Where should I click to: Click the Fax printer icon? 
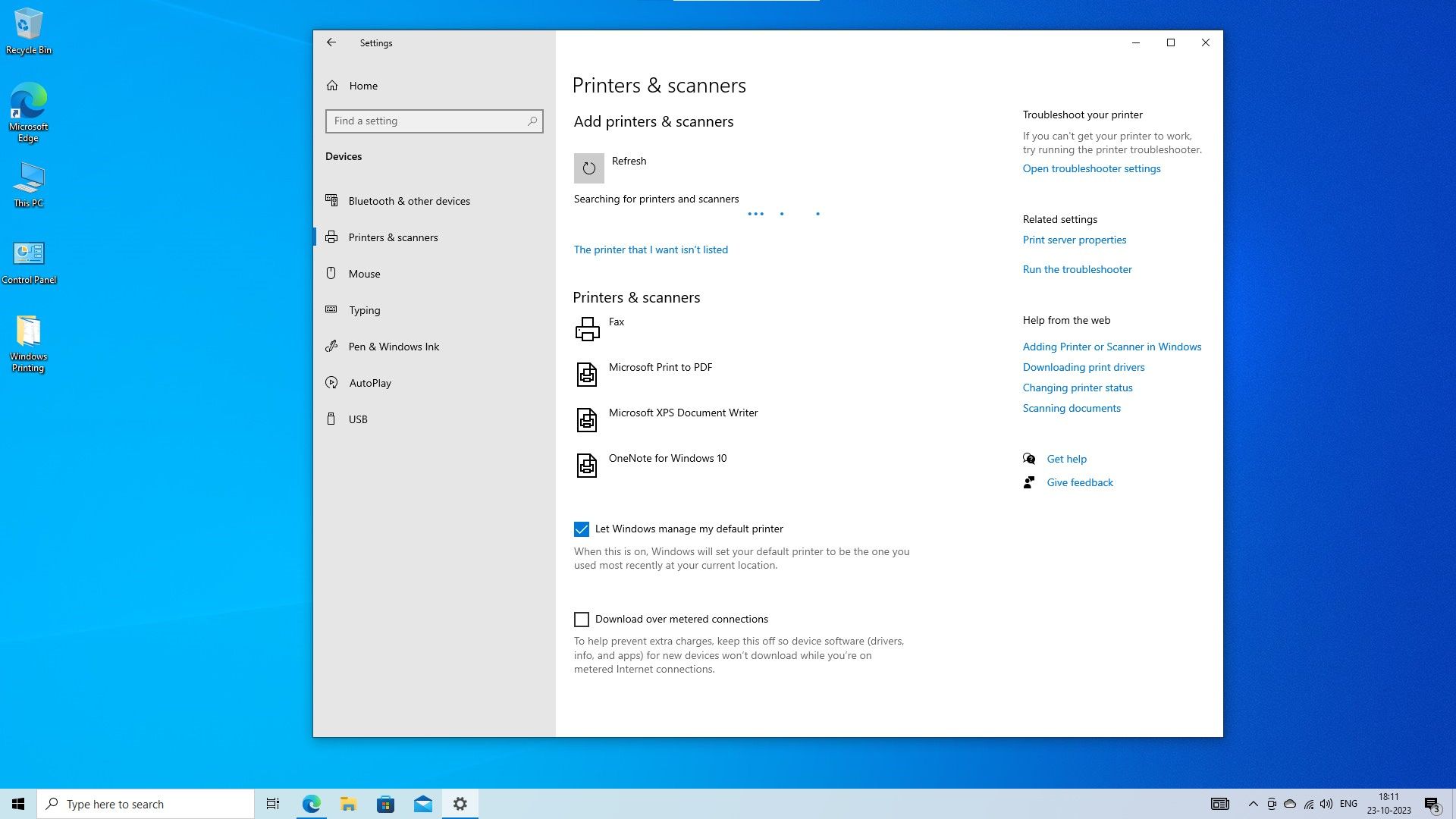point(588,328)
